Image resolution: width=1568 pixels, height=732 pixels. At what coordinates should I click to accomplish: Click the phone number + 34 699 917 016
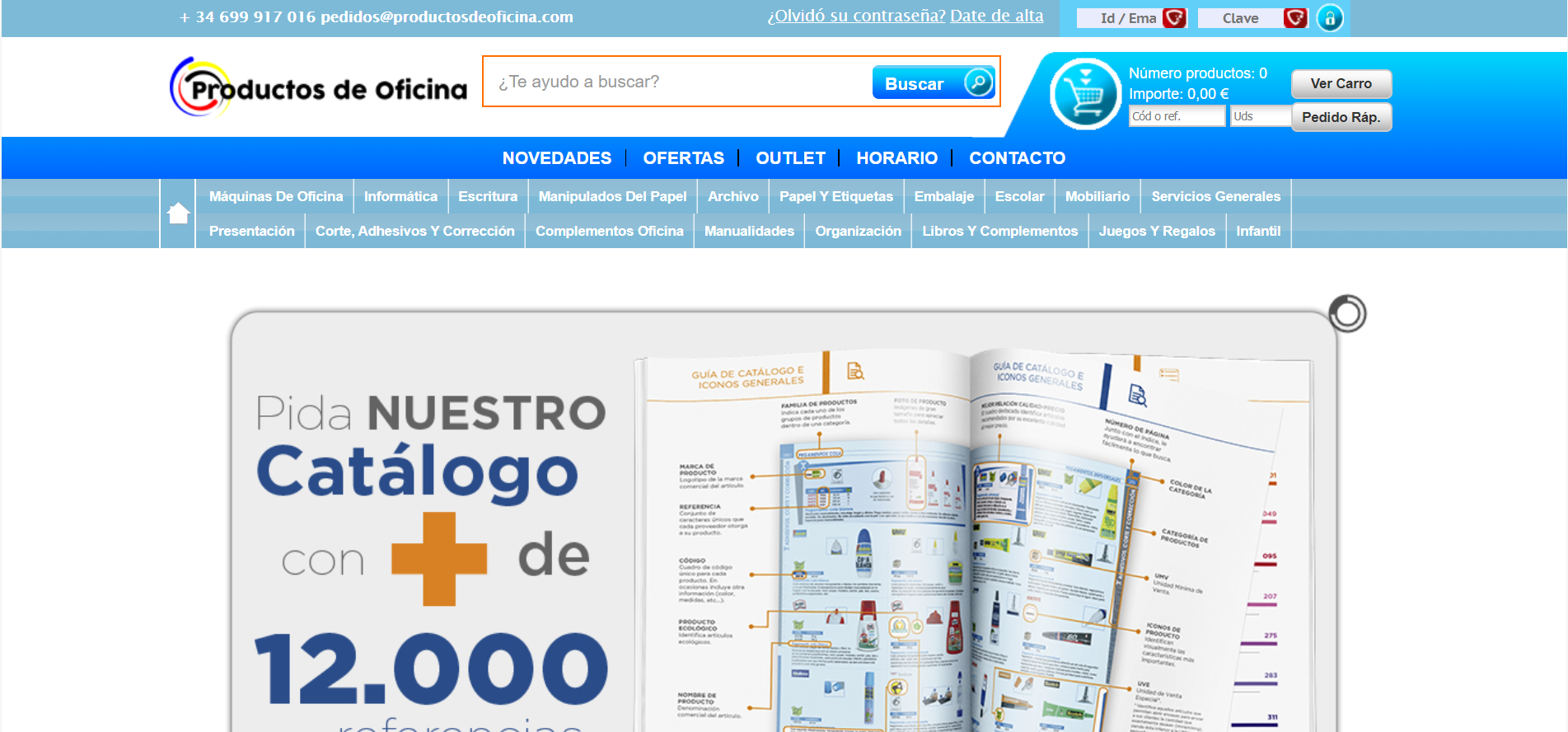(x=247, y=16)
